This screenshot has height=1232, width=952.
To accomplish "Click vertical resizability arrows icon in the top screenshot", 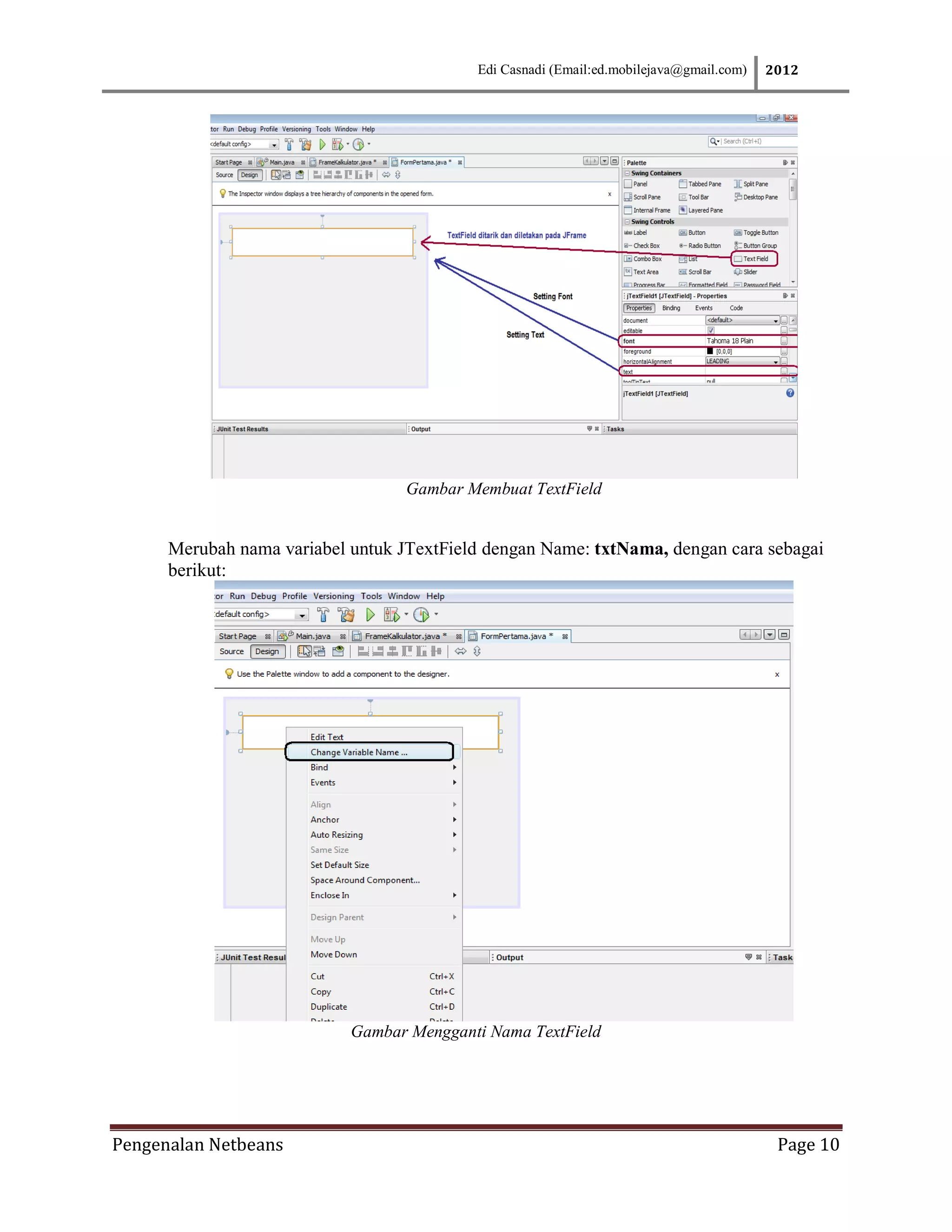I will coord(397,175).
